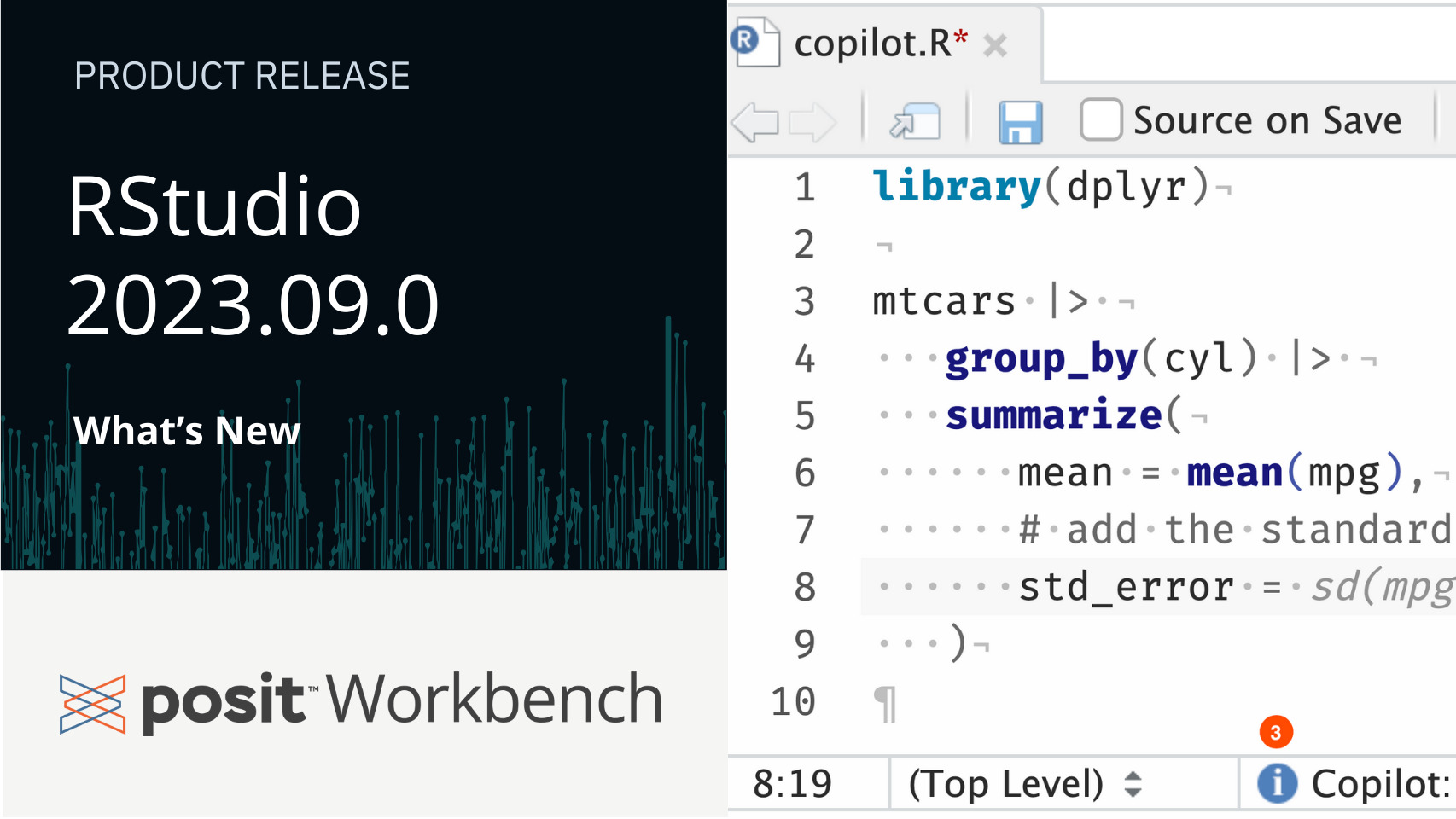Screen dimensions: 1456x819
Task: Click the R file icon on the tab
Action: [x=755, y=42]
